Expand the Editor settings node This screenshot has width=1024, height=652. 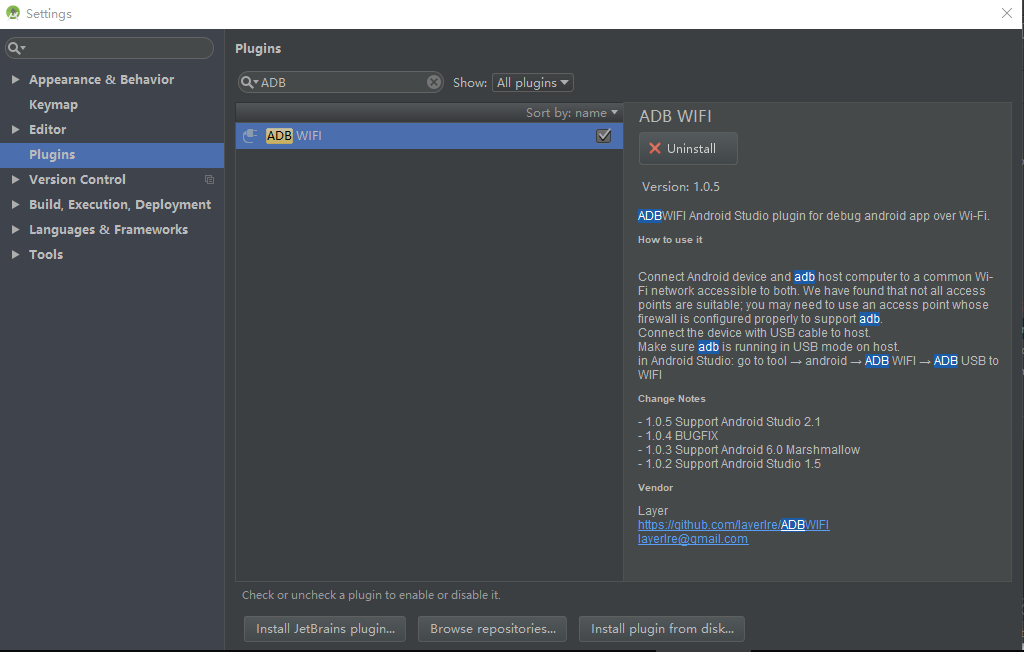(x=15, y=129)
